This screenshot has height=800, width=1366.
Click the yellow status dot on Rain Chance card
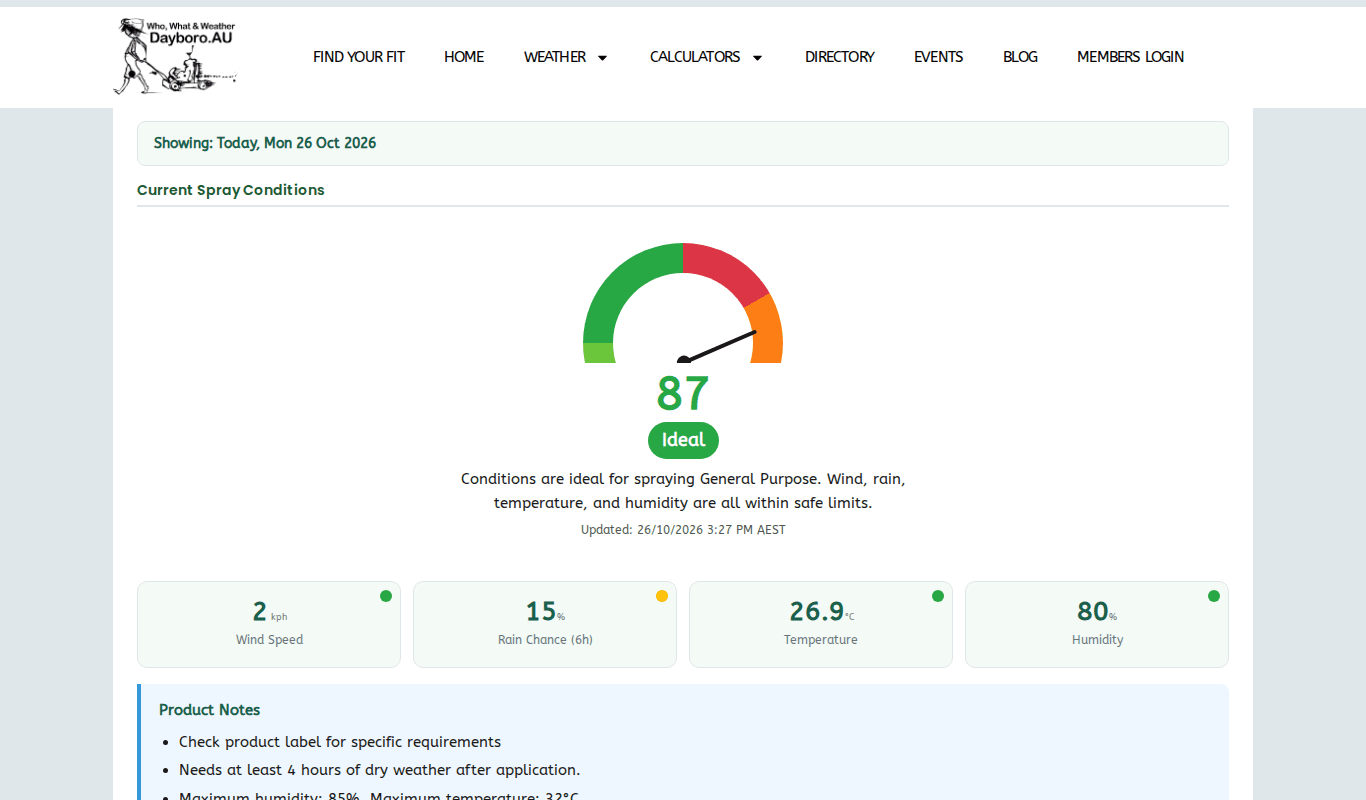click(x=662, y=596)
